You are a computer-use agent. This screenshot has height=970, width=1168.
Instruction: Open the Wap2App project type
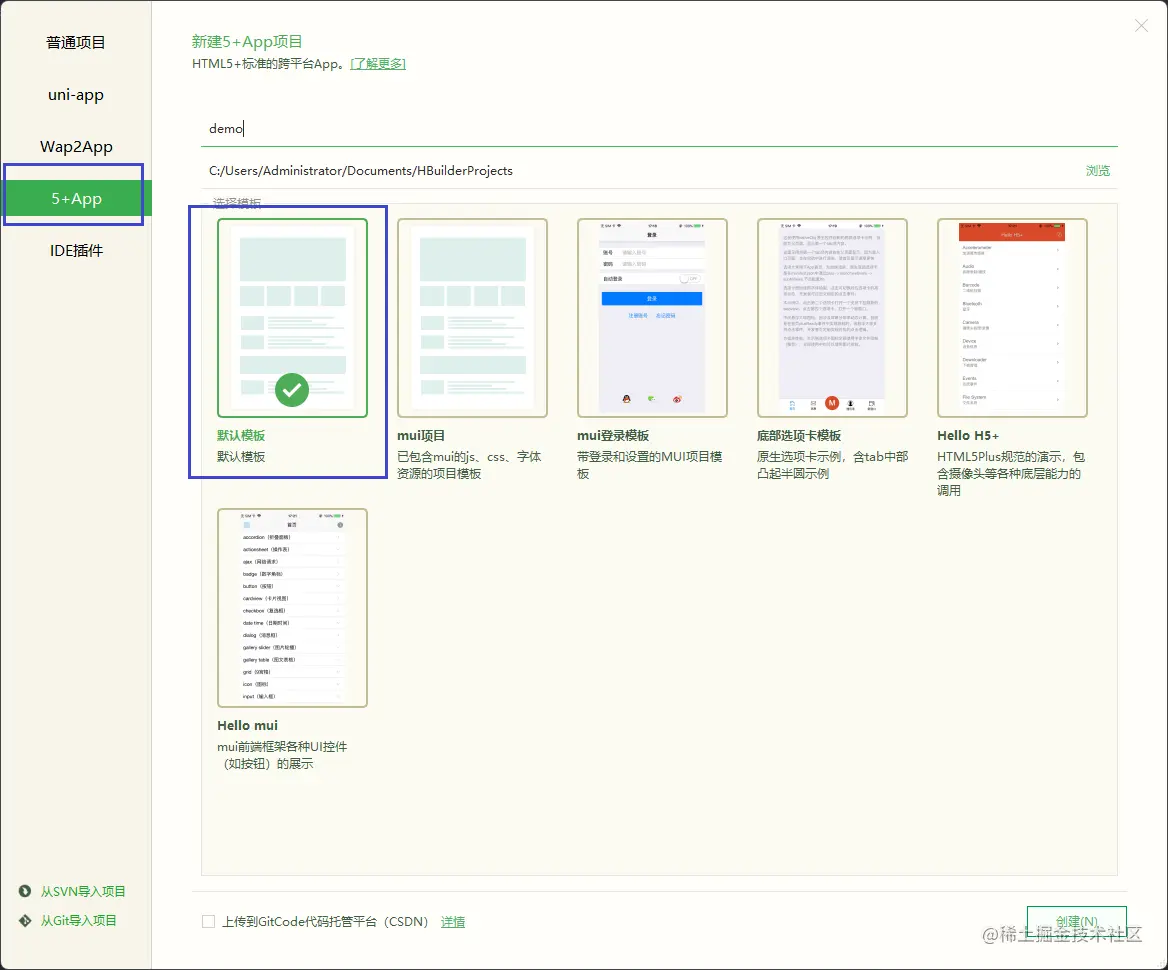(76, 147)
